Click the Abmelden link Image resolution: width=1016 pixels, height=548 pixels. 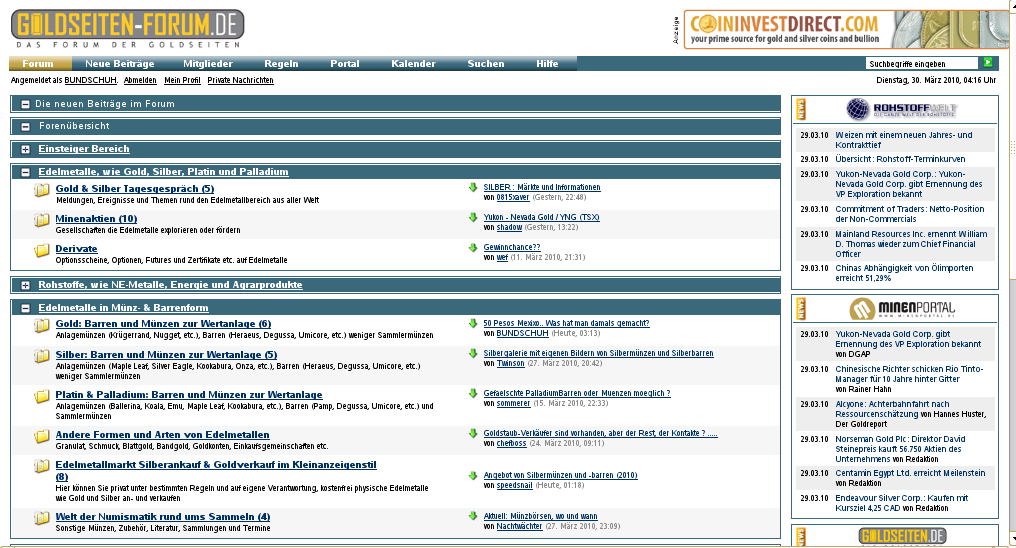pos(140,80)
